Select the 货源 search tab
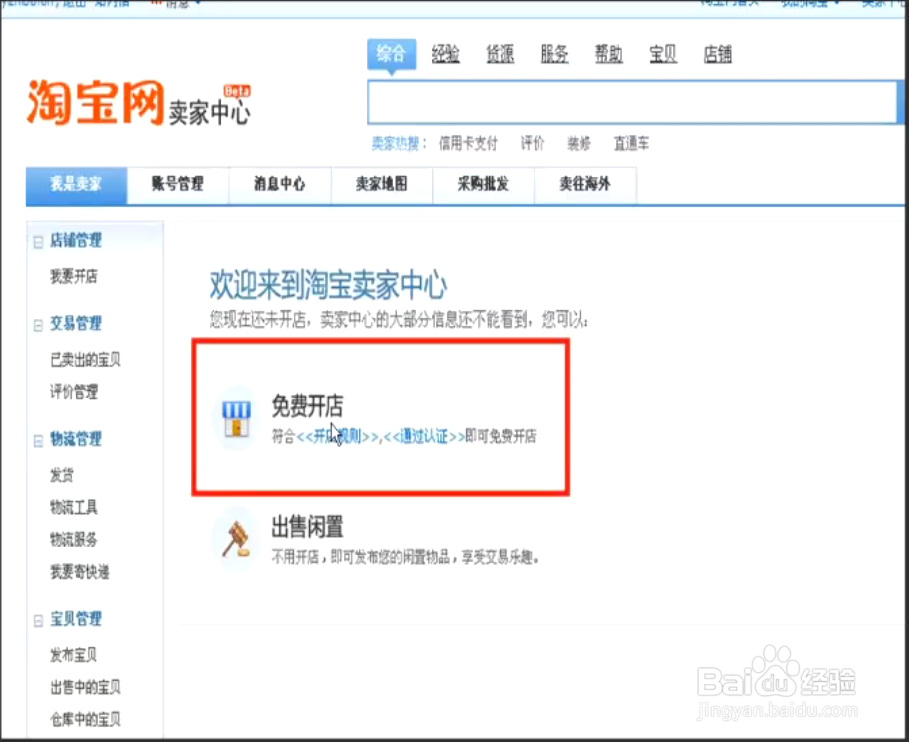The image size is (909, 742). (500, 54)
